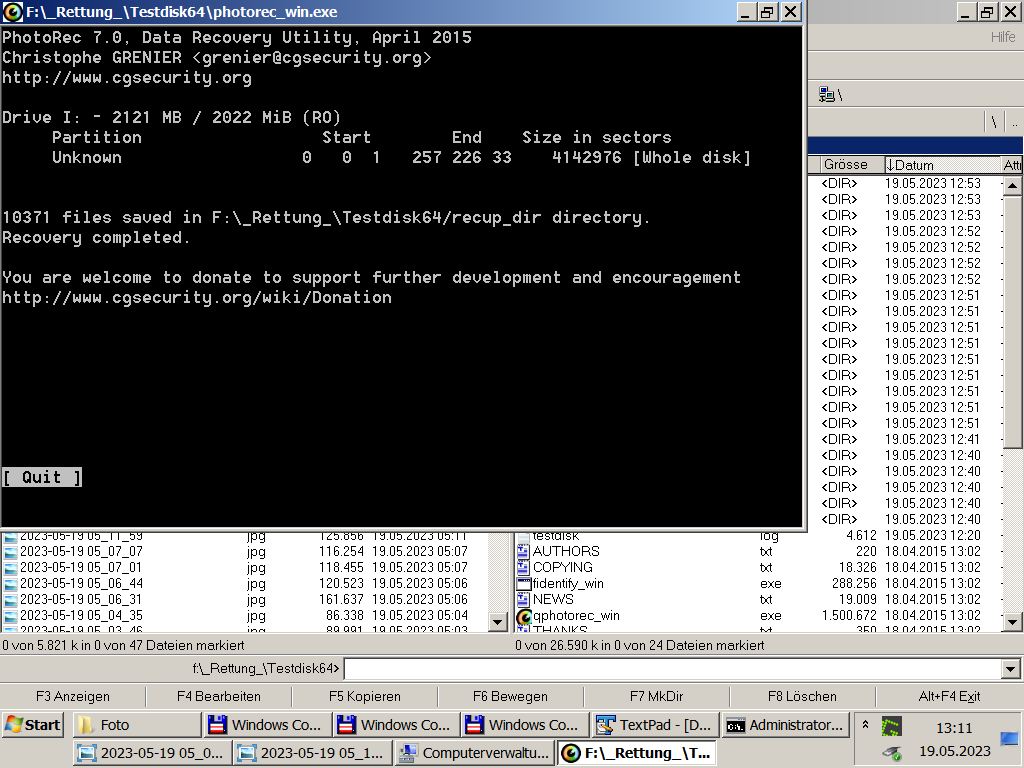This screenshot has width=1024, height=768.
Task: Click the show desktop icon in tray
Action: click(1010, 739)
